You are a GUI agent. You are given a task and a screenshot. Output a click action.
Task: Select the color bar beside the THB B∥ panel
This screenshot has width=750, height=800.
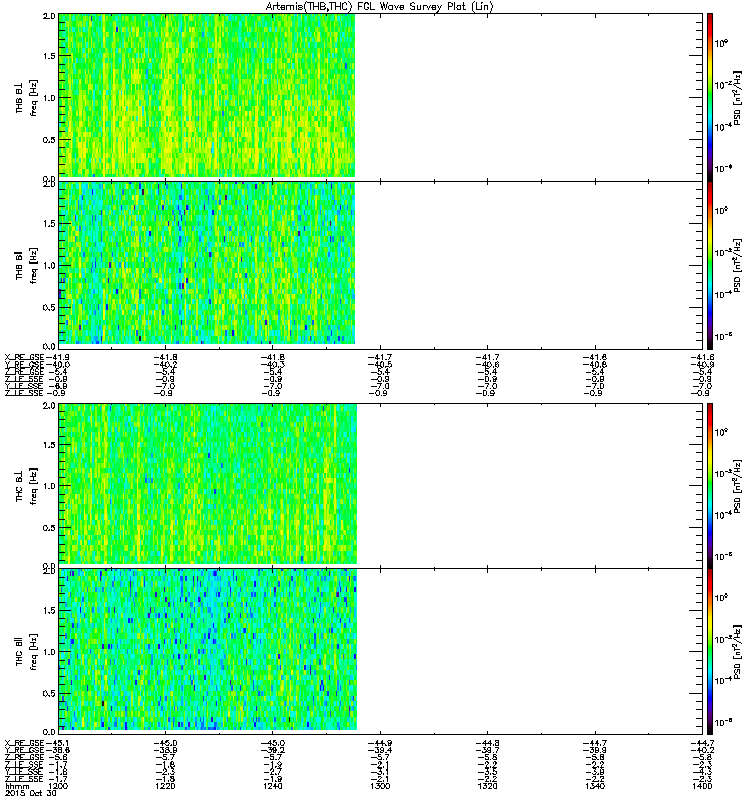710,265
